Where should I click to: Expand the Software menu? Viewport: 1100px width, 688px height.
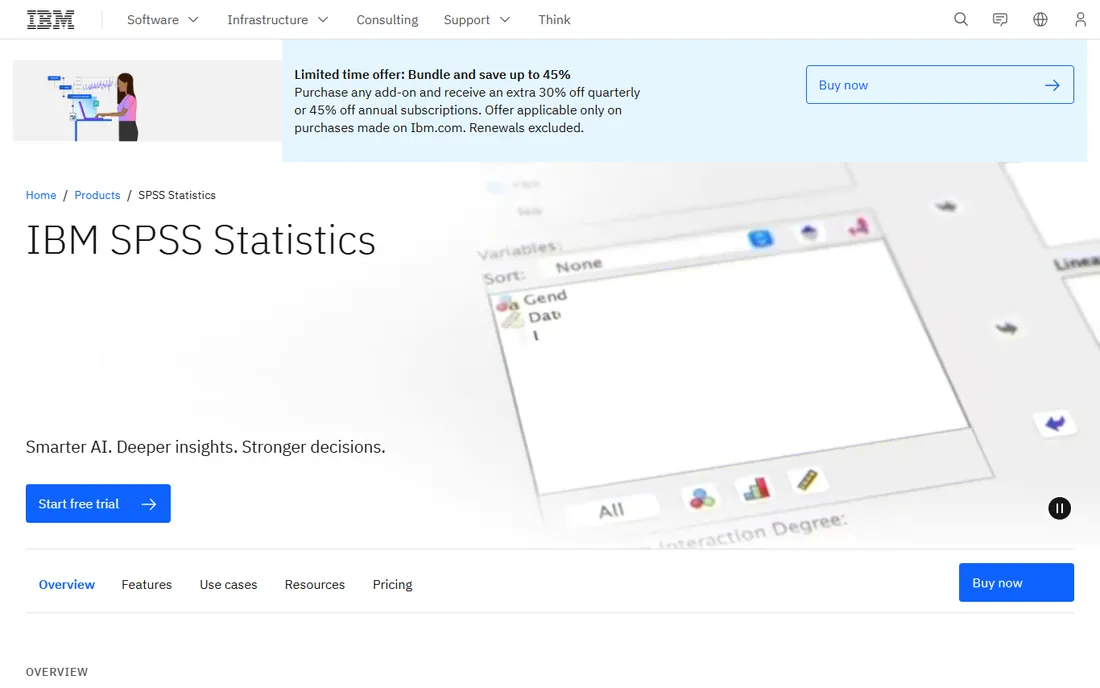pyautogui.click(x=163, y=20)
